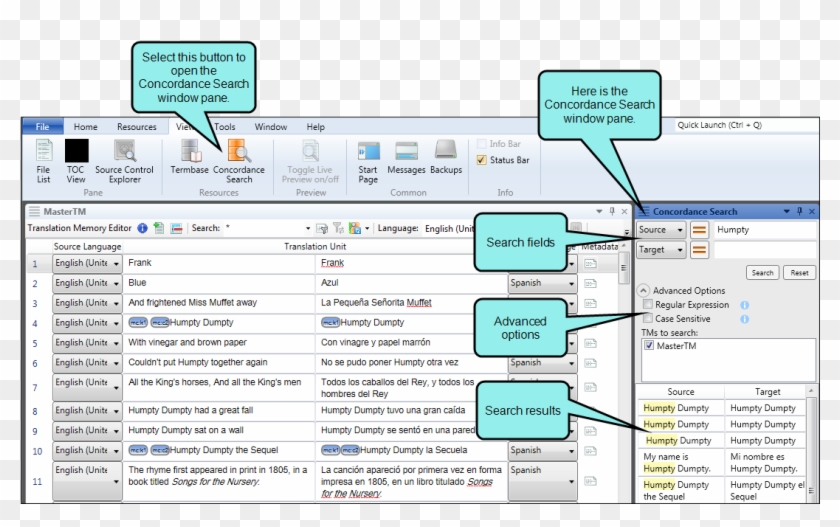The height and width of the screenshot is (527, 840).
Task: Select result 'My name is Humpty Dumpty.'
Action: coord(680,463)
